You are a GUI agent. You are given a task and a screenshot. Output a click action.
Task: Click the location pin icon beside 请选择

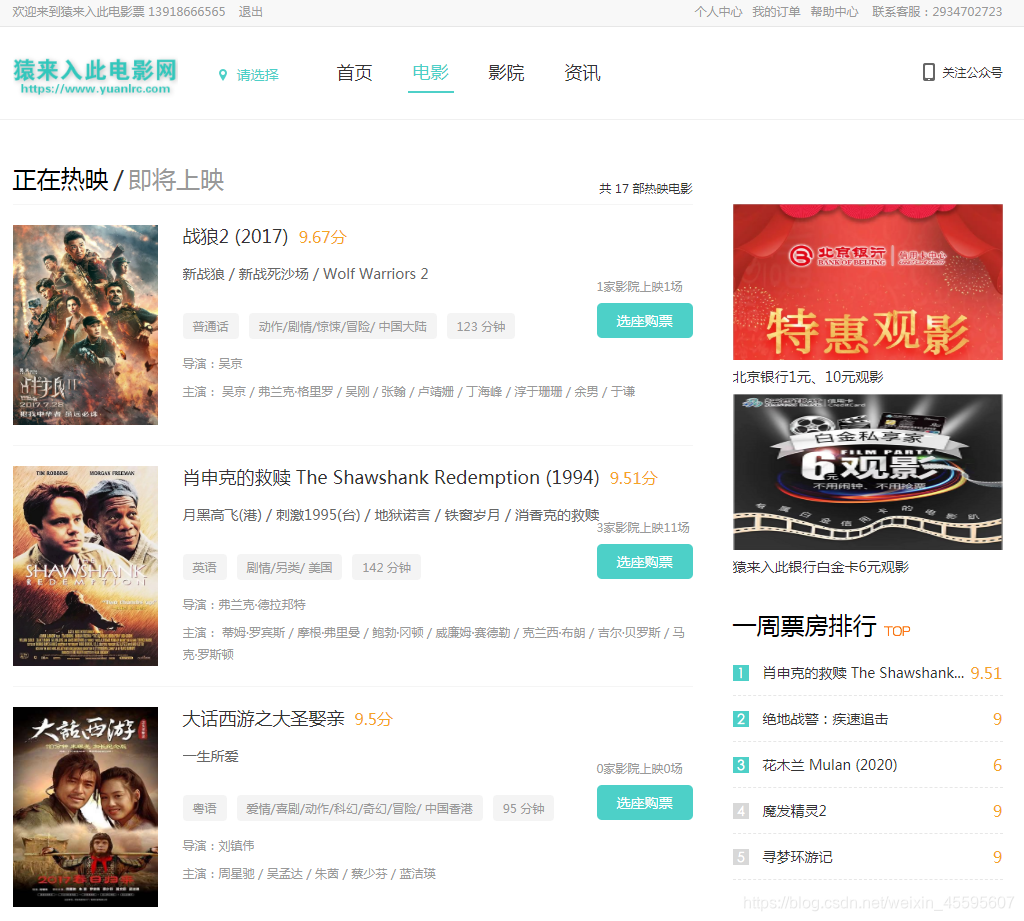click(x=223, y=75)
